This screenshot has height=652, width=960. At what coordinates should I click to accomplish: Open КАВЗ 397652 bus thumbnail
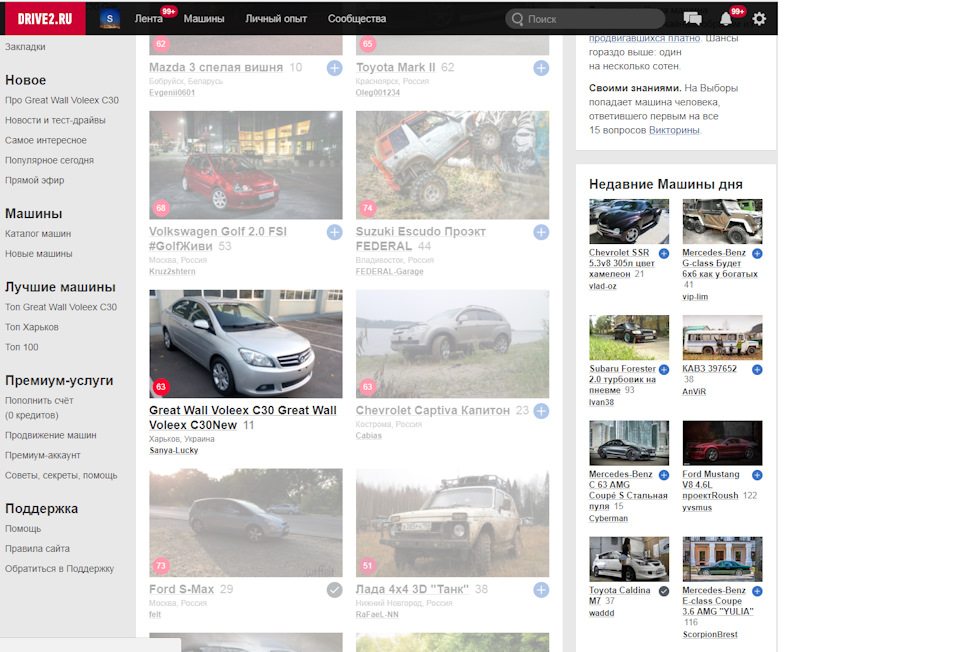click(722, 337)
